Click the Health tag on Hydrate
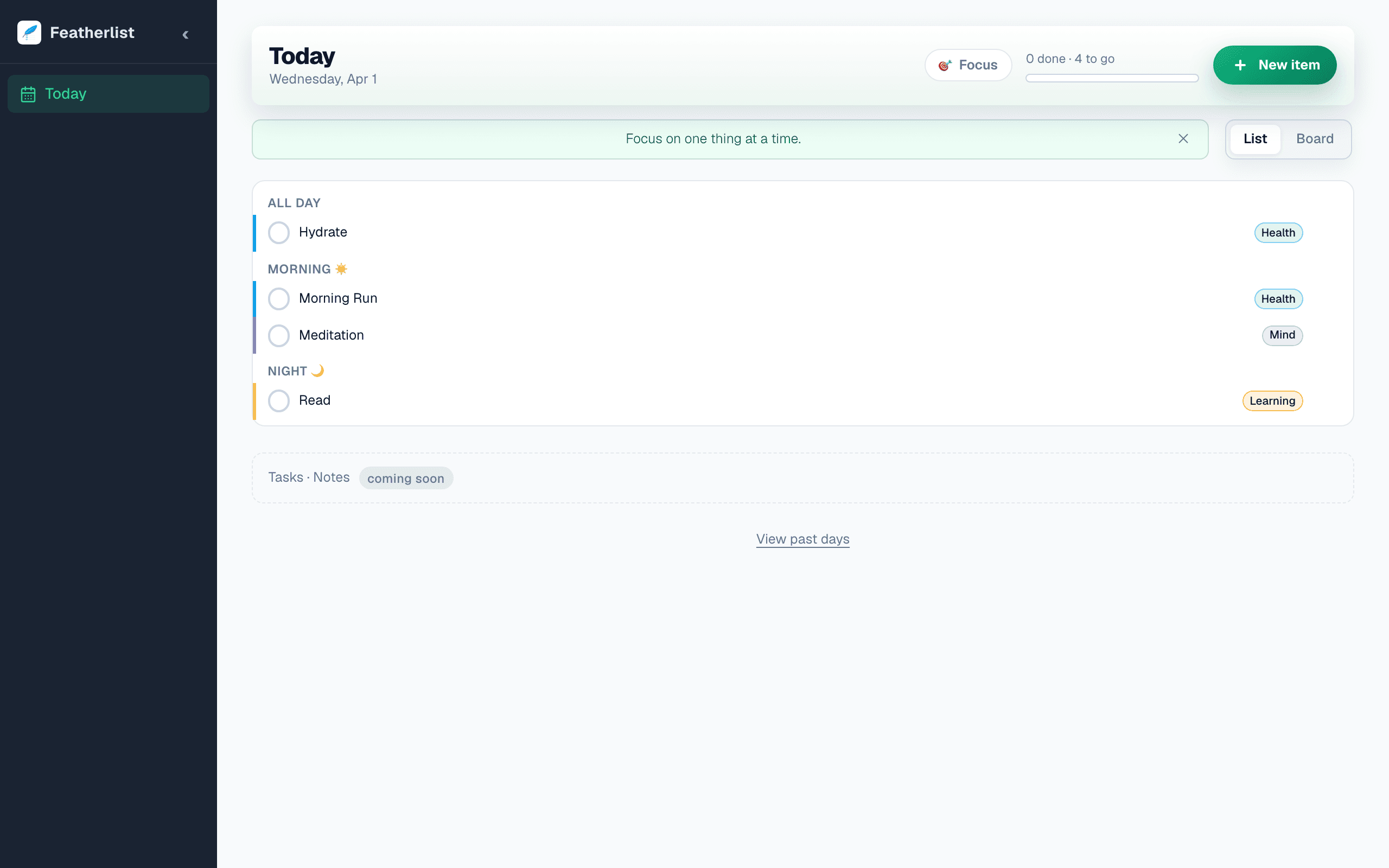Screen dimensions: 1389x868 pyautogui.click(x=1278, y=233)
